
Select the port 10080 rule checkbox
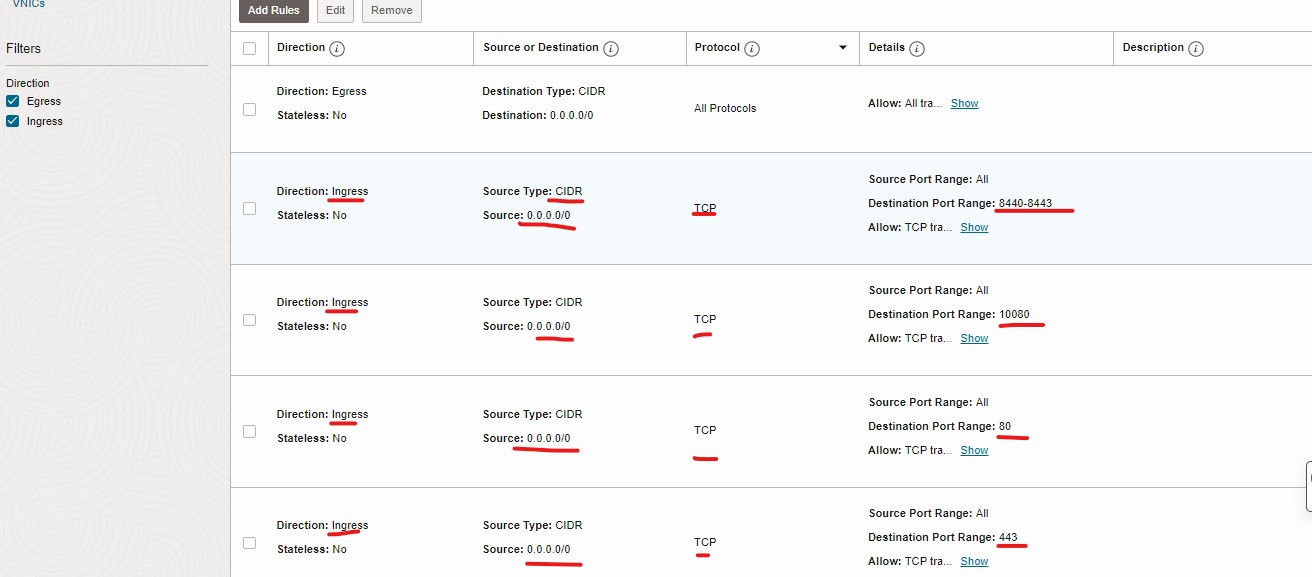click(x=250, y=320)
